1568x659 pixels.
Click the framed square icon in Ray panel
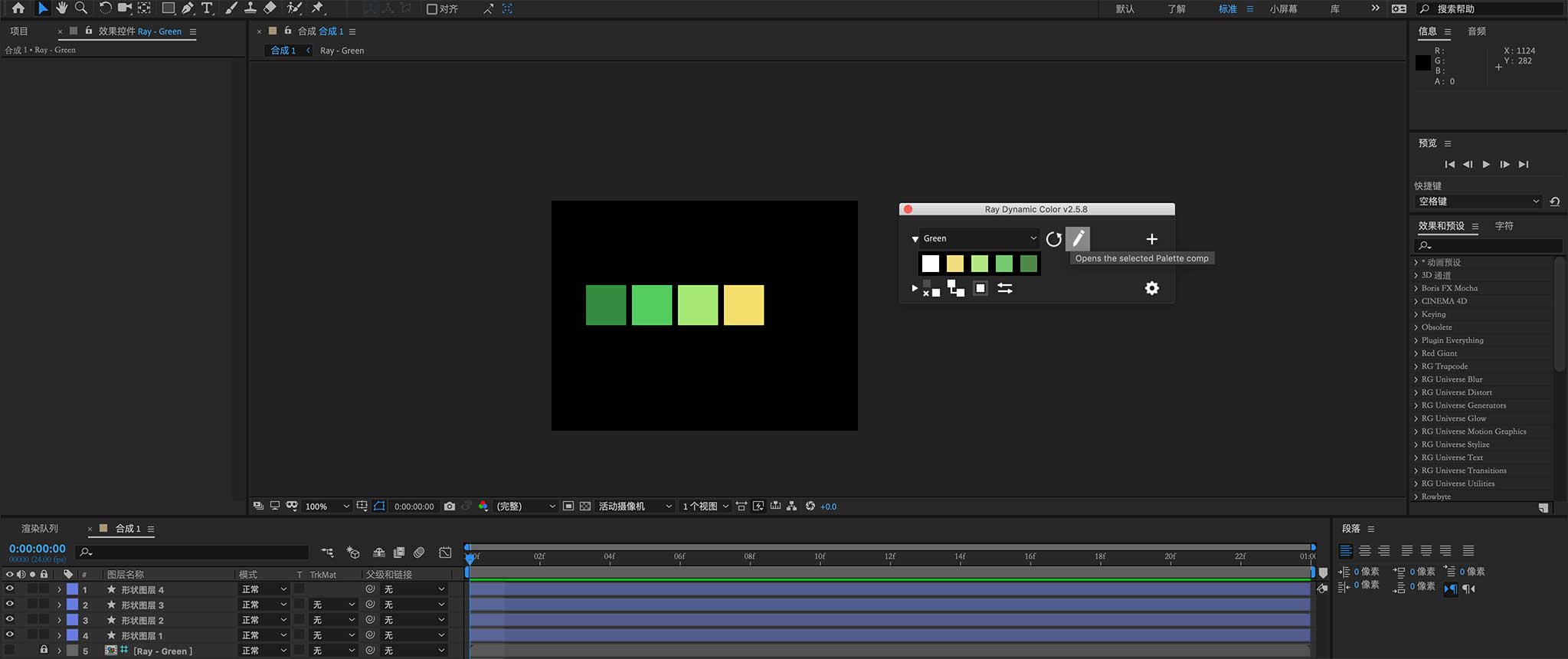[x=980, y=288]
